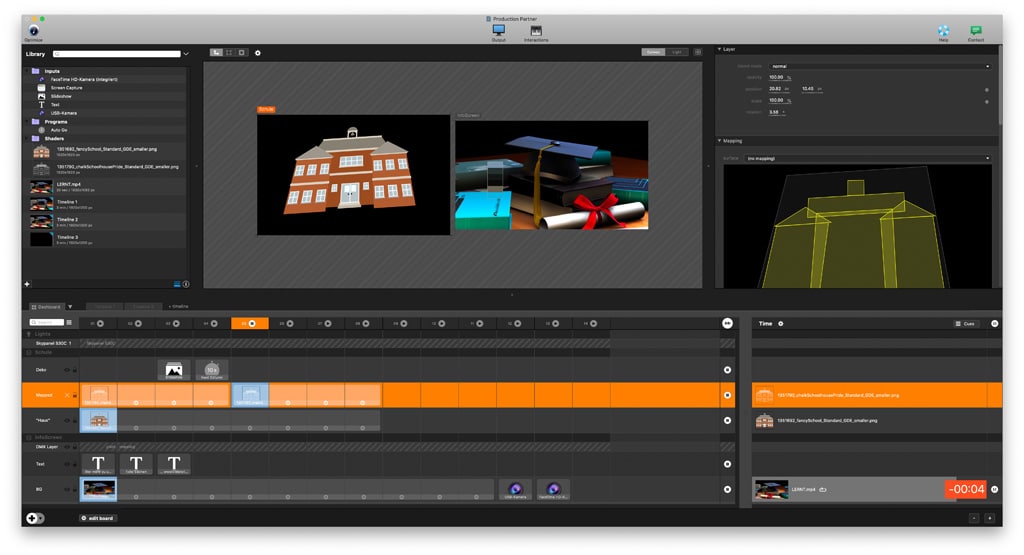Click the Help icon
Viewport: 1024px width, 555px height.
click(x=943, y=30)
